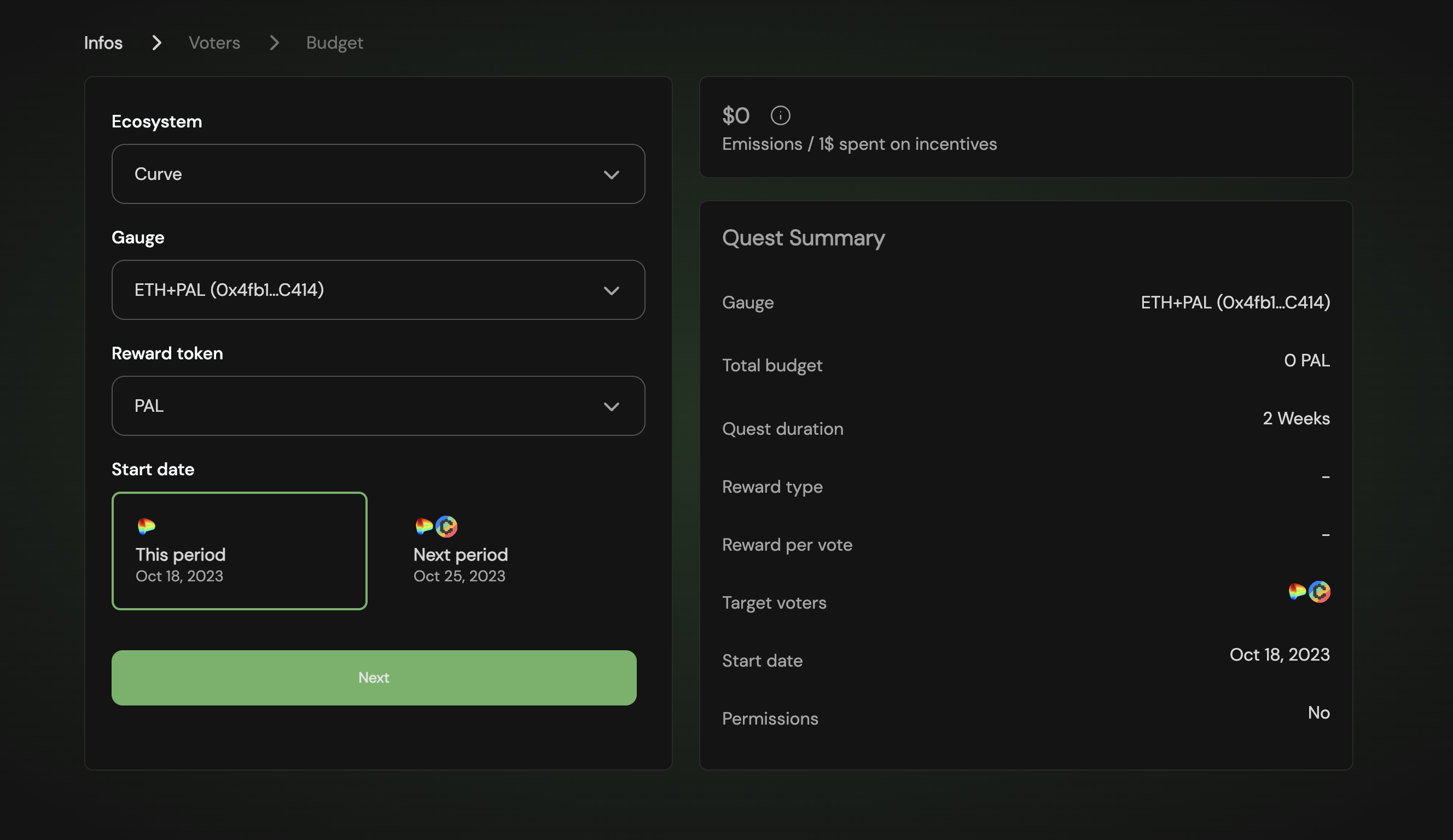Click the 'Quest duration' label

point(782,428)
